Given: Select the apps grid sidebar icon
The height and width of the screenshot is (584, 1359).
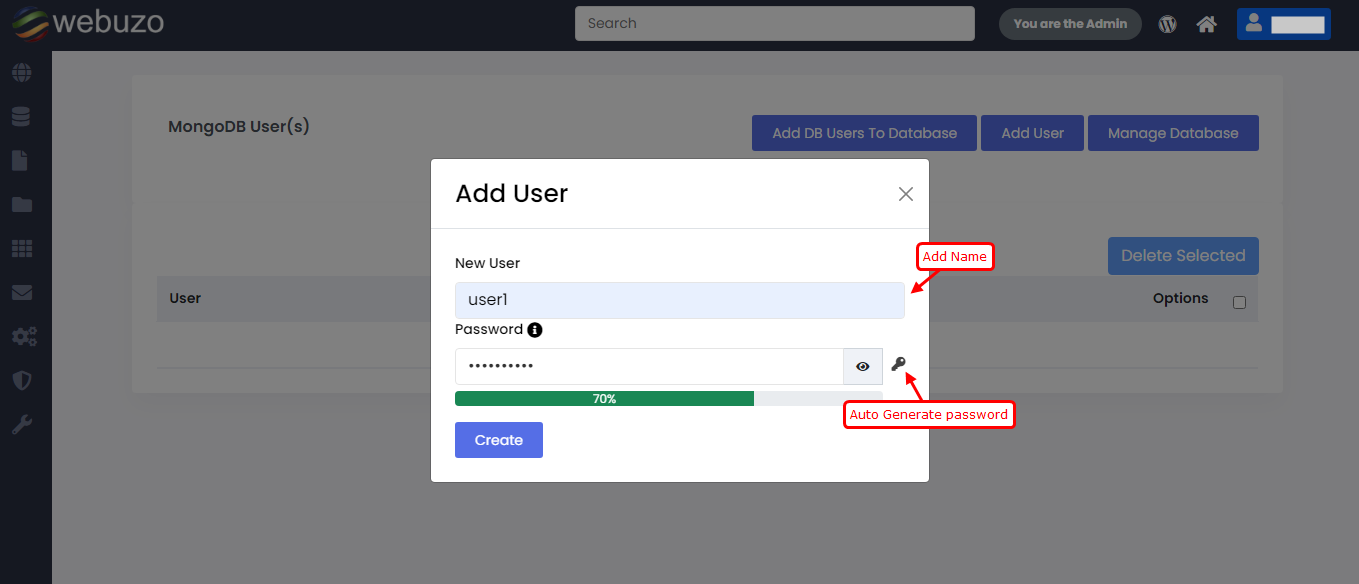Looking at the screenshot, I should (x=21, y=248).
